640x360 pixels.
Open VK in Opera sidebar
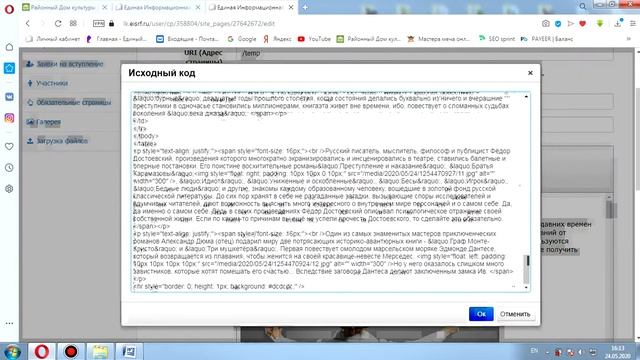pyautogui.click(x=9, y=97)
